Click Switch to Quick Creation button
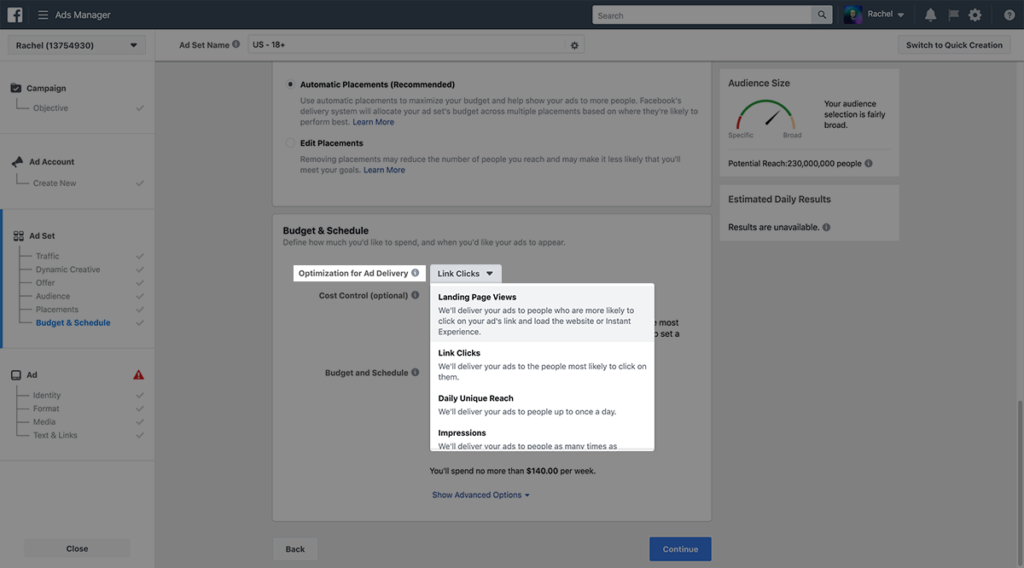 coord(954,45)
